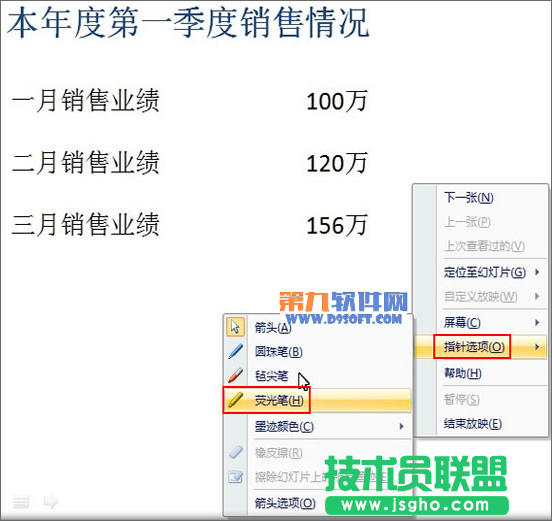The image size is (552, 521).
Task: Open 墨迹颜色(C) ink color entry
Action: [284, 427]
